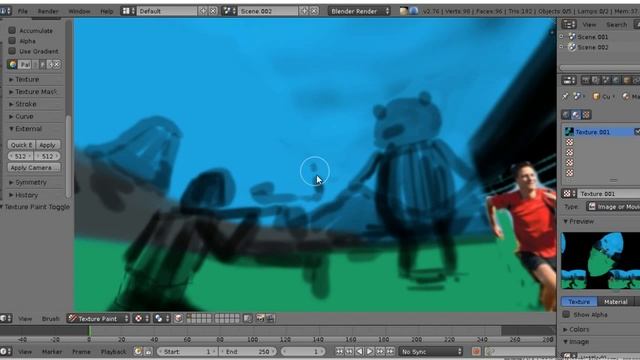Open the Blender Render engine dropdown
This screenshot has height=360, width=640.
click(359, 11)
